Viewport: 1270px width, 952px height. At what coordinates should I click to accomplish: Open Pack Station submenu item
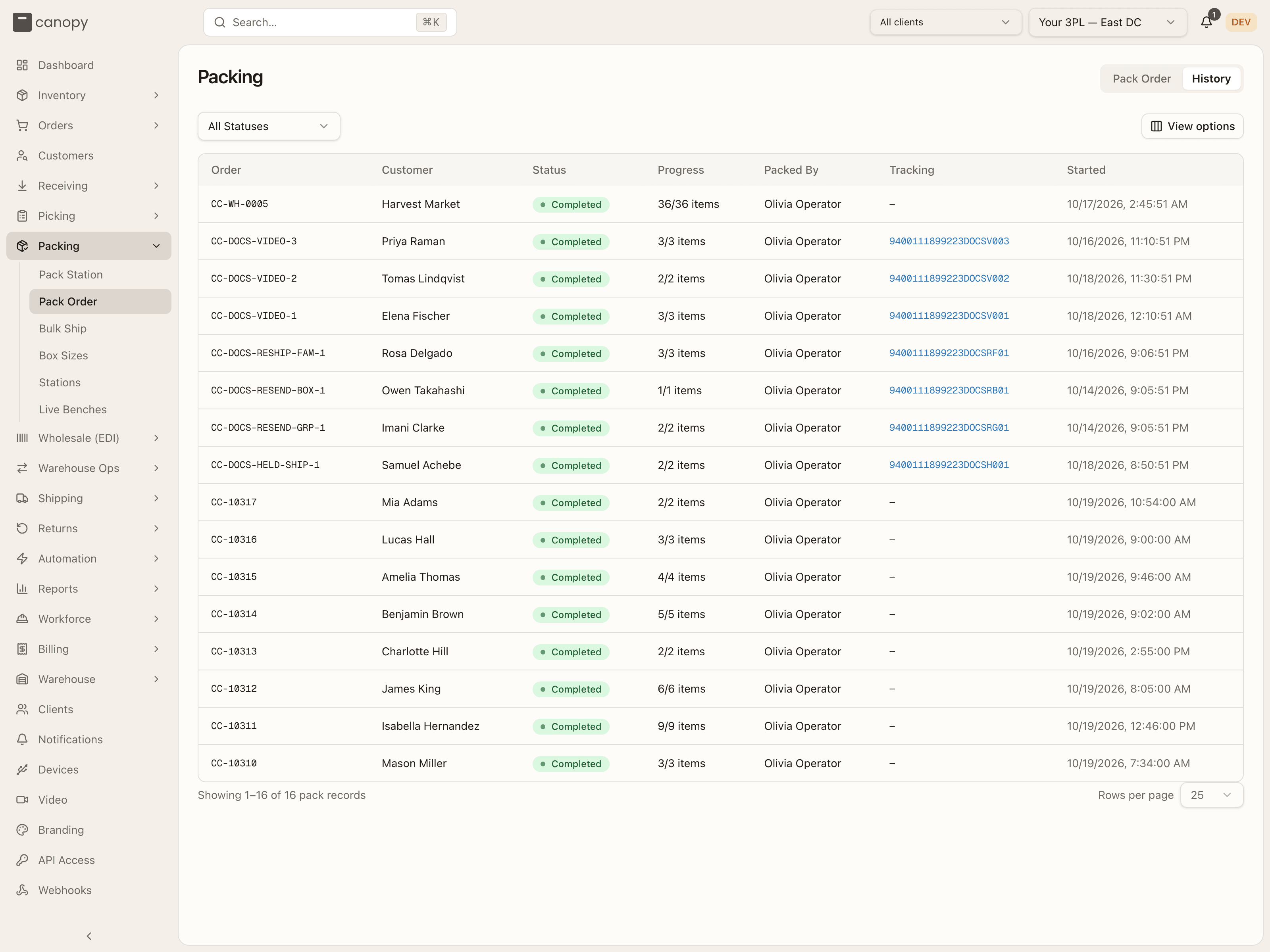tap(100, 275)
